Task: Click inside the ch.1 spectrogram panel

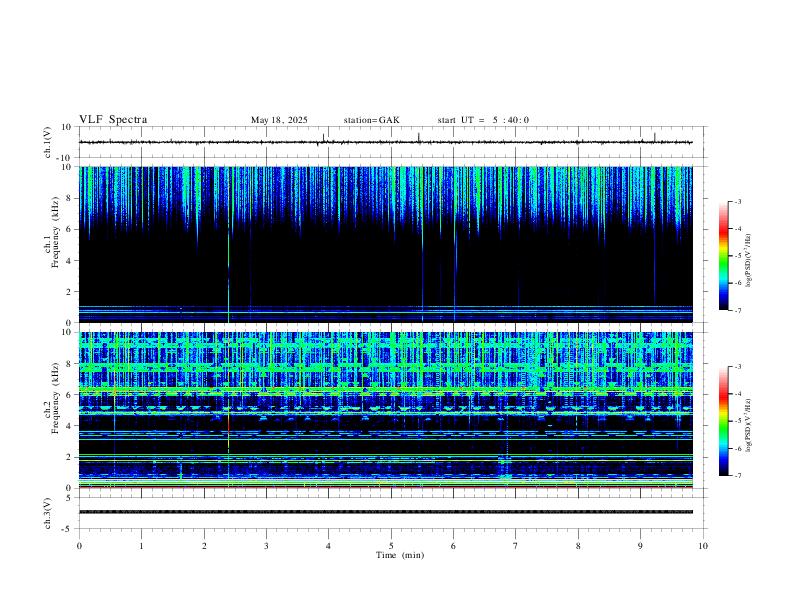Action: [386, 244]
